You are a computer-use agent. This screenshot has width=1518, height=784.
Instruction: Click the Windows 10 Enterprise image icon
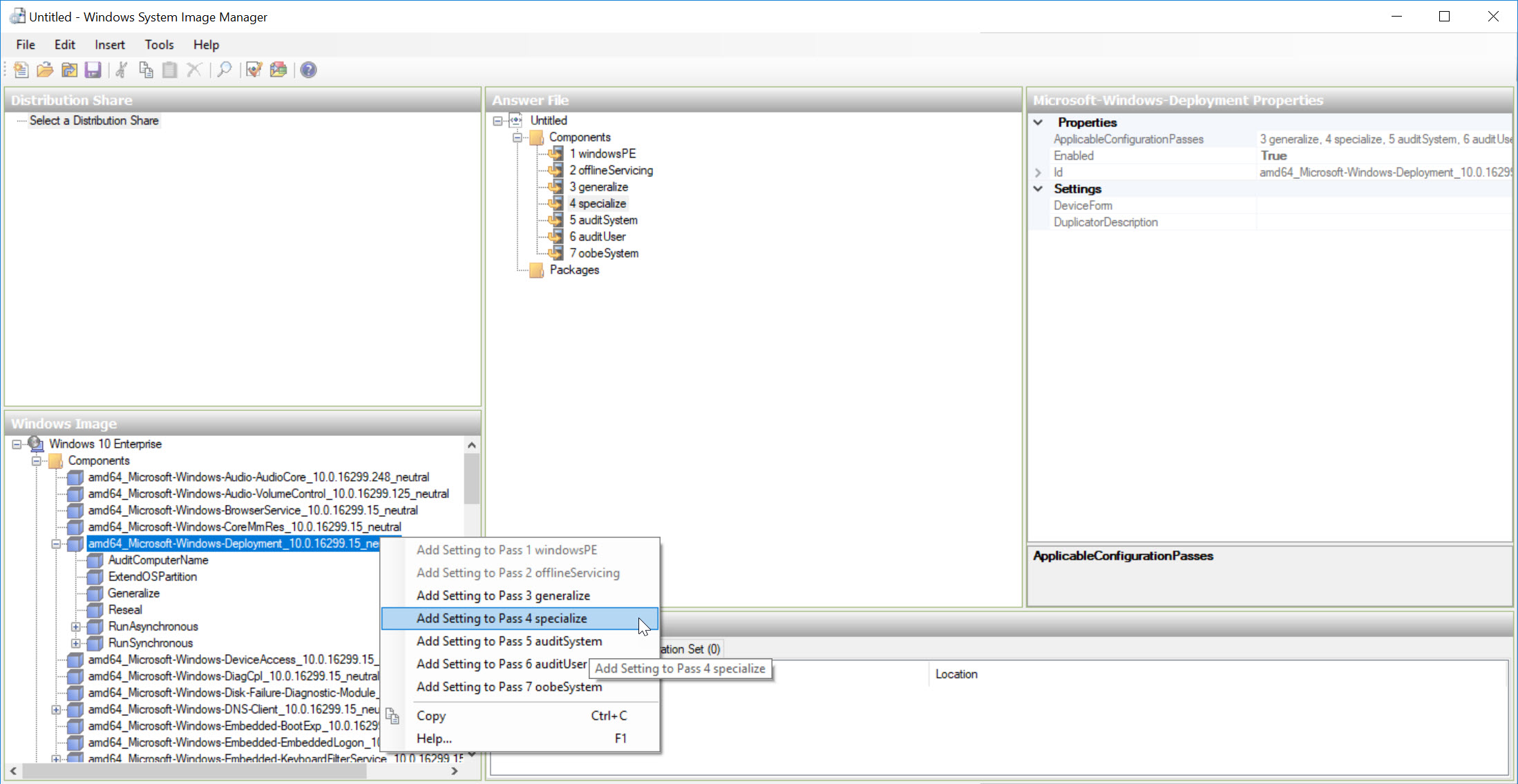pyautogui.click(x=35, y=443)
